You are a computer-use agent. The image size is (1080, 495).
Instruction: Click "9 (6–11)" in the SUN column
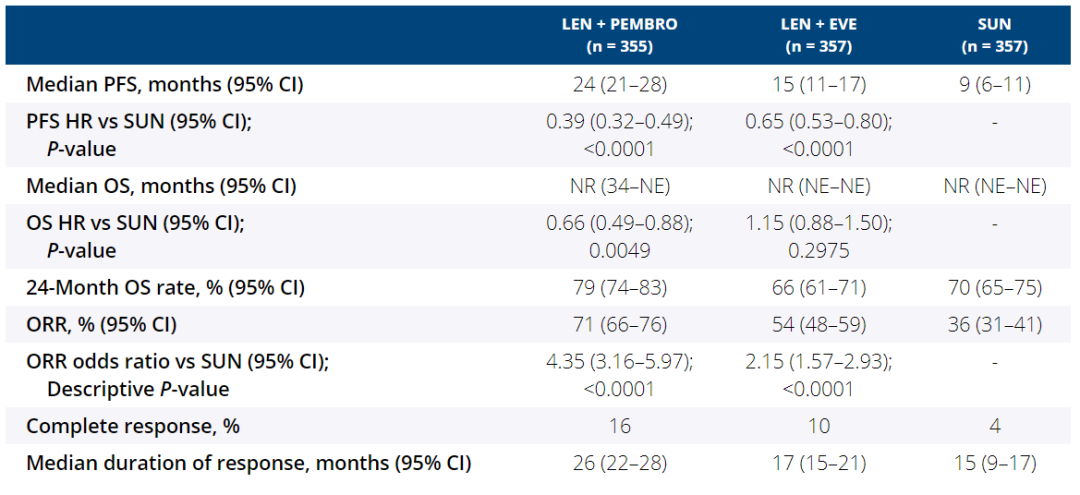coord(994,85)
